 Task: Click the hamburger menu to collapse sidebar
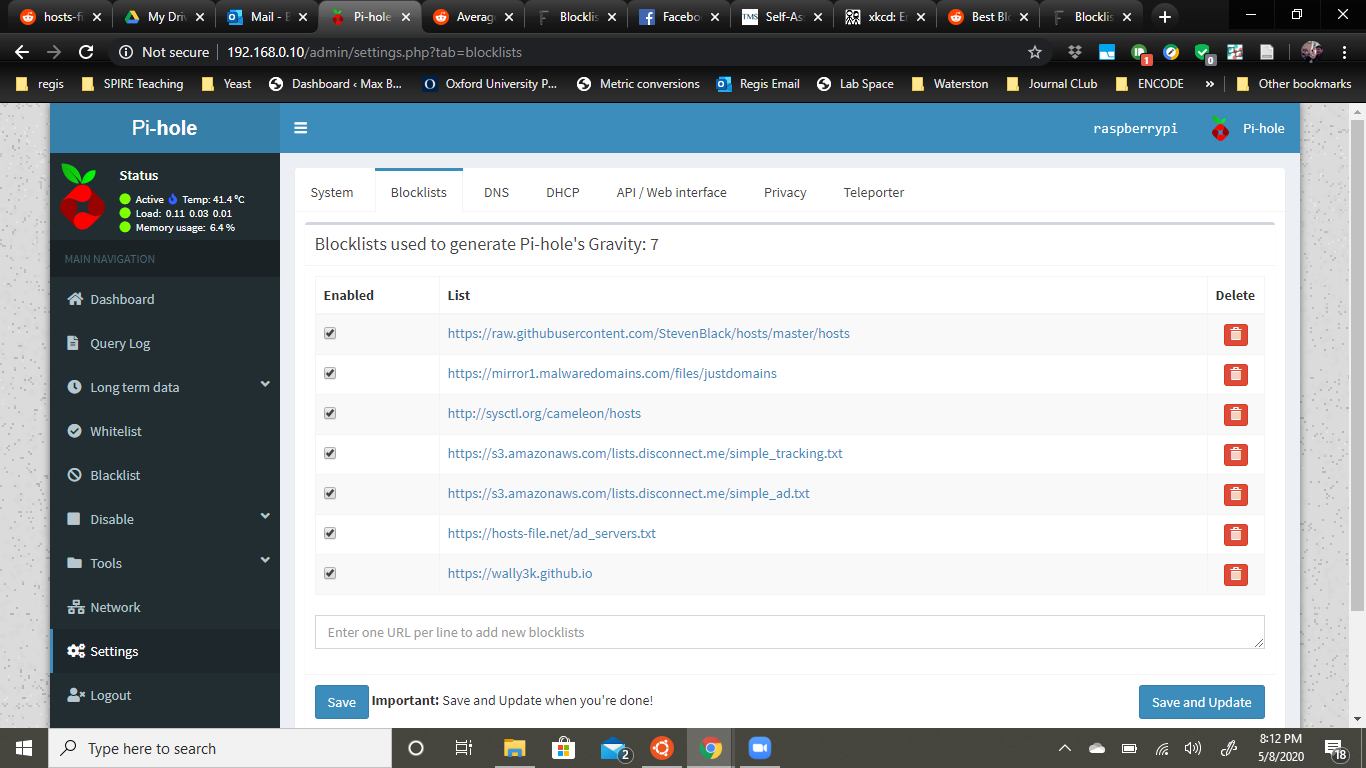300,128
